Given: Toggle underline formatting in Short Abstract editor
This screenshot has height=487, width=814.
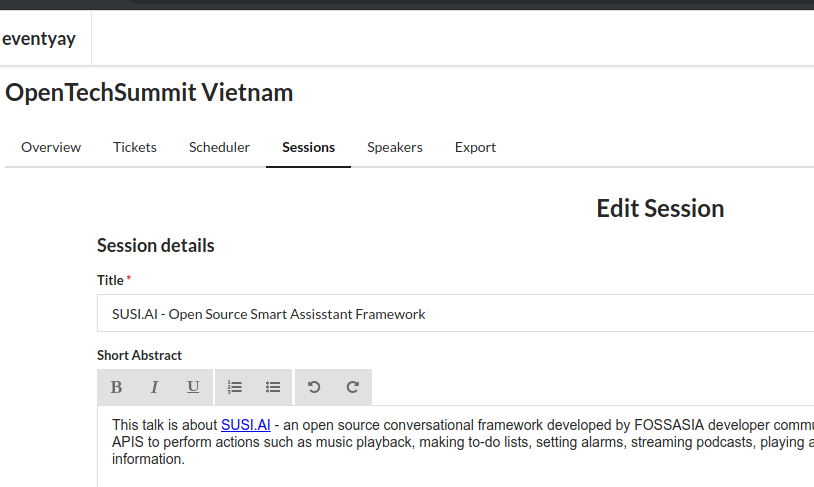Looking at the screenshot, I should coord(193,387).
